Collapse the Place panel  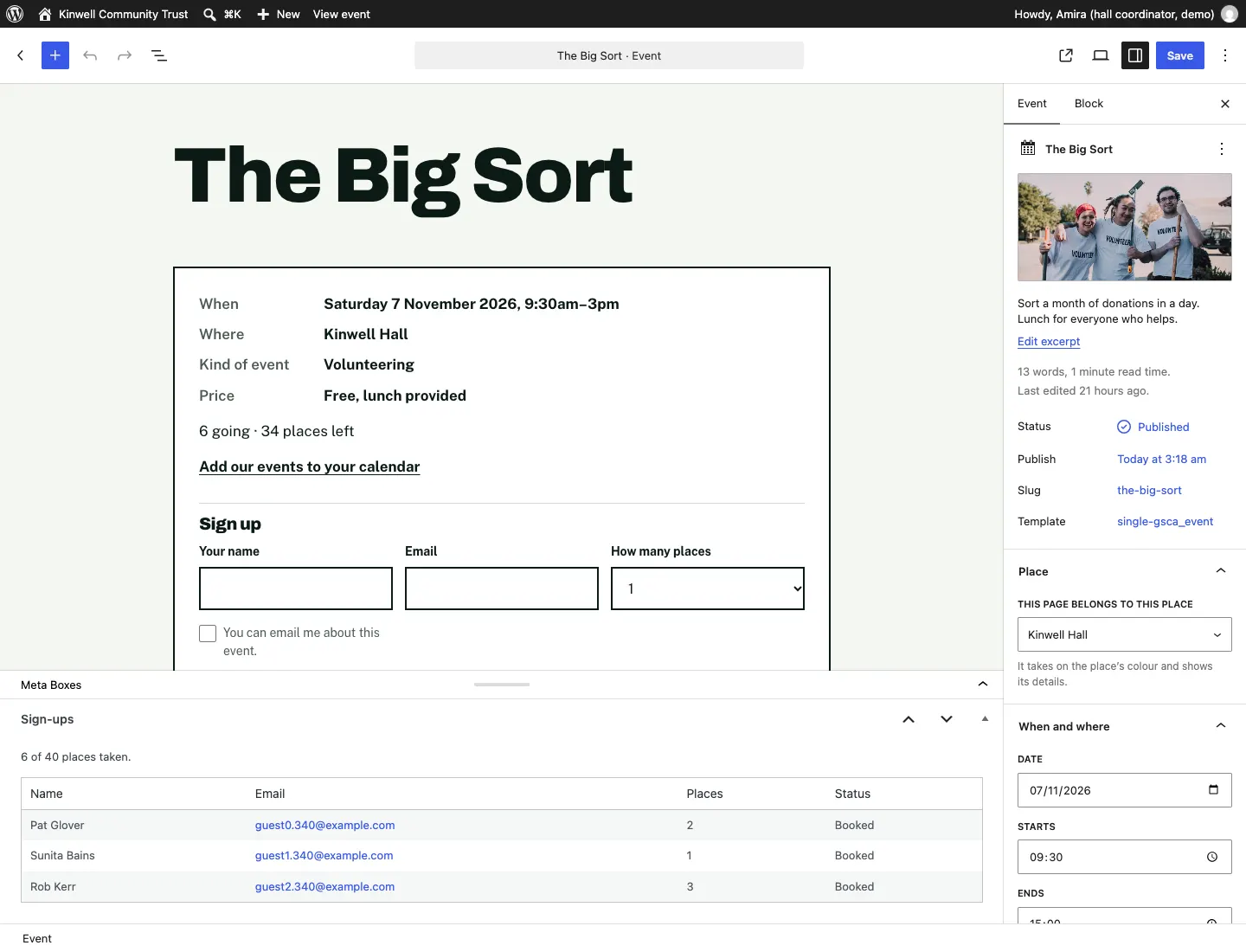[1221, 570]
